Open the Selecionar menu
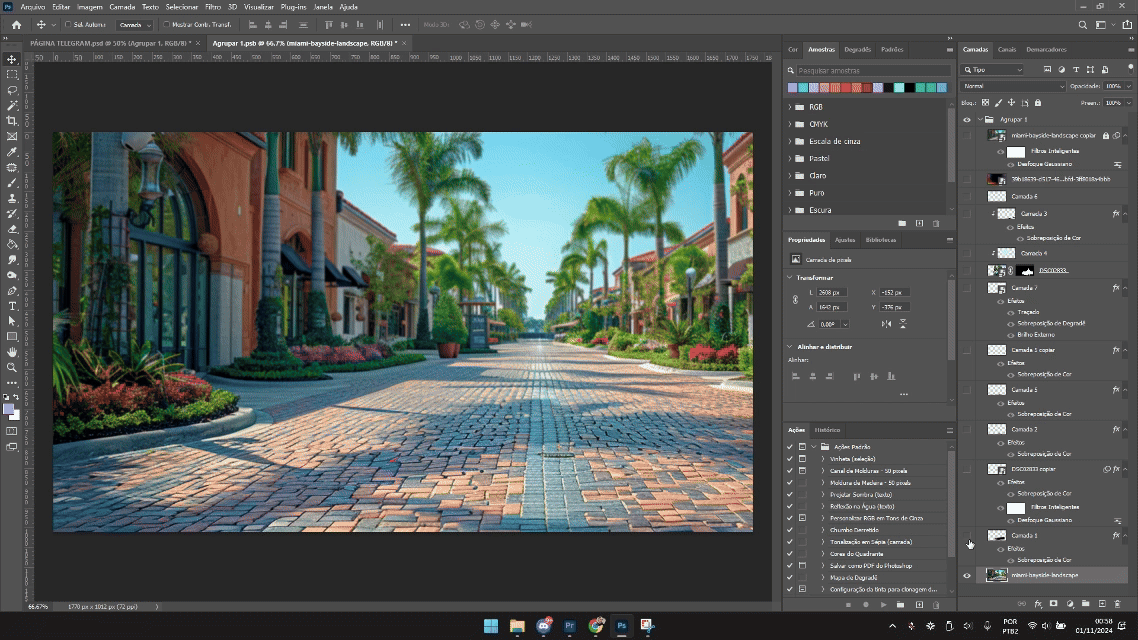This screenshot has width=1138, height=640. point(181,7)
